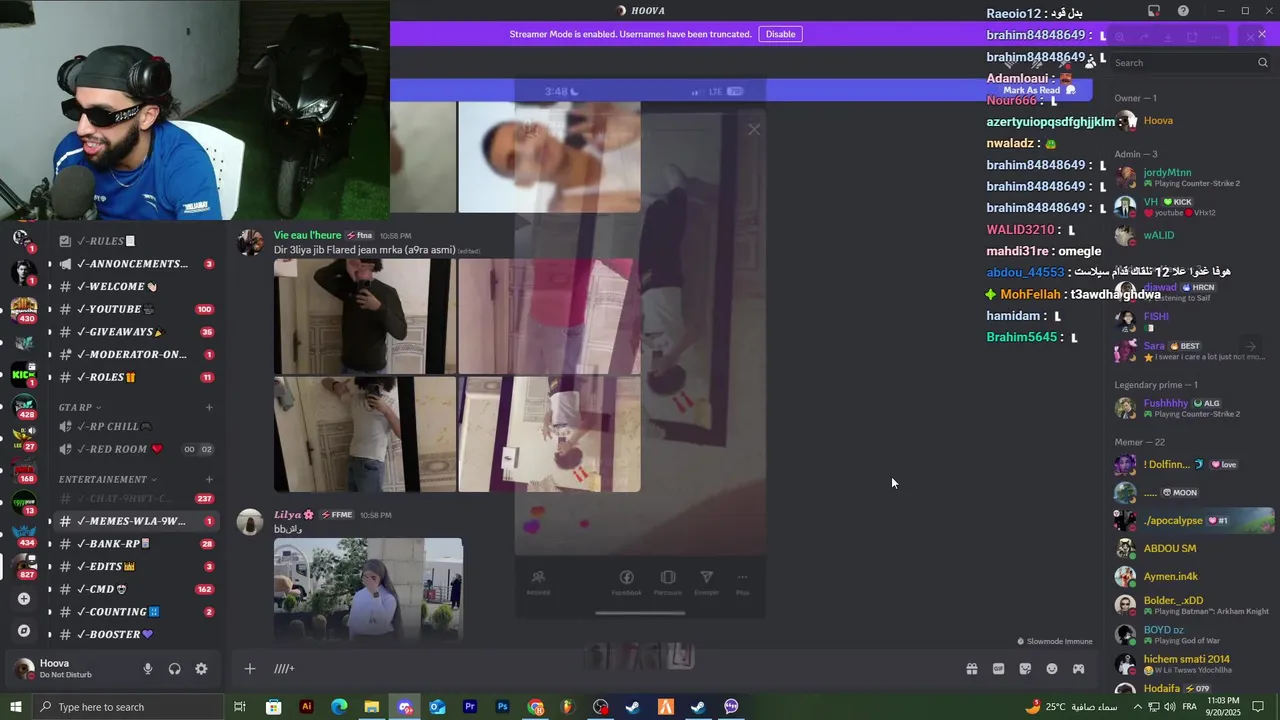Collapse the GTA RP category

pyautogui.click(x=80, y=407)
